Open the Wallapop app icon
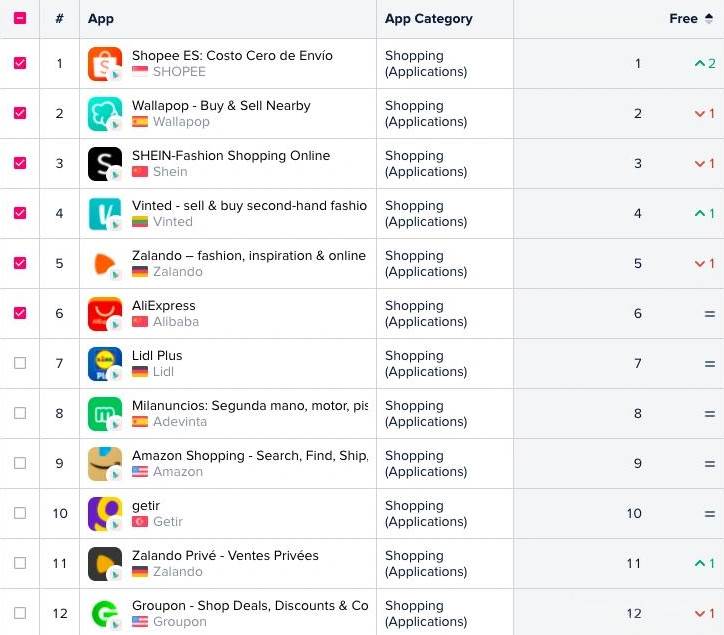 105,114
